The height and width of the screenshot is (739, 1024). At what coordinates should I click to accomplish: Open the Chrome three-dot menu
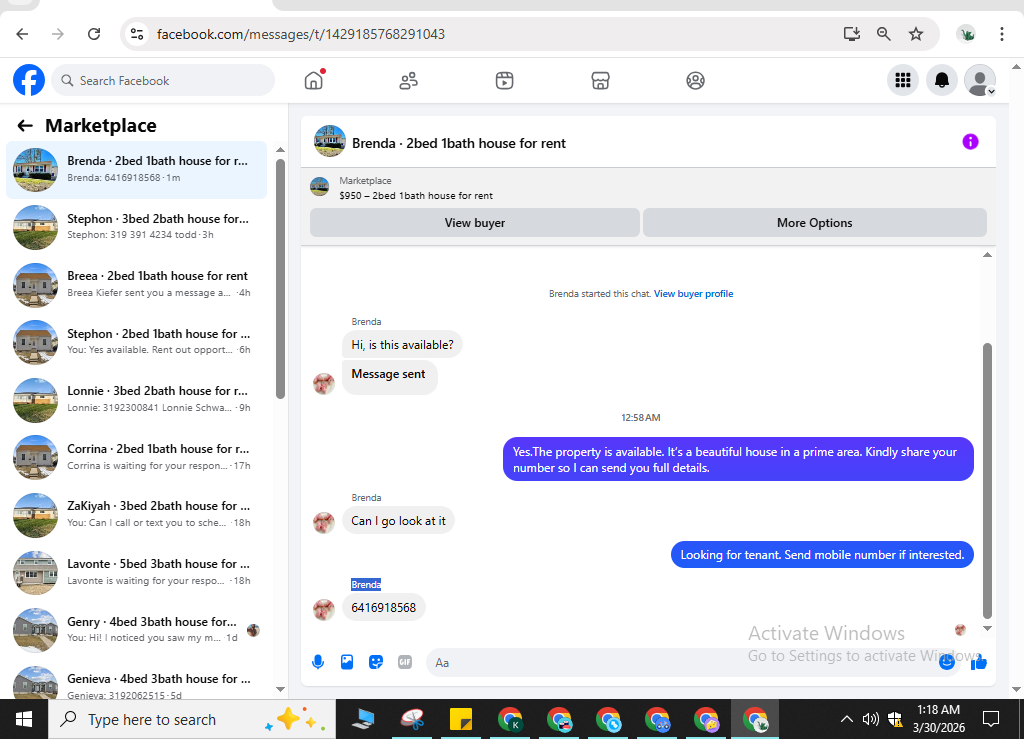click(1002, 34)
